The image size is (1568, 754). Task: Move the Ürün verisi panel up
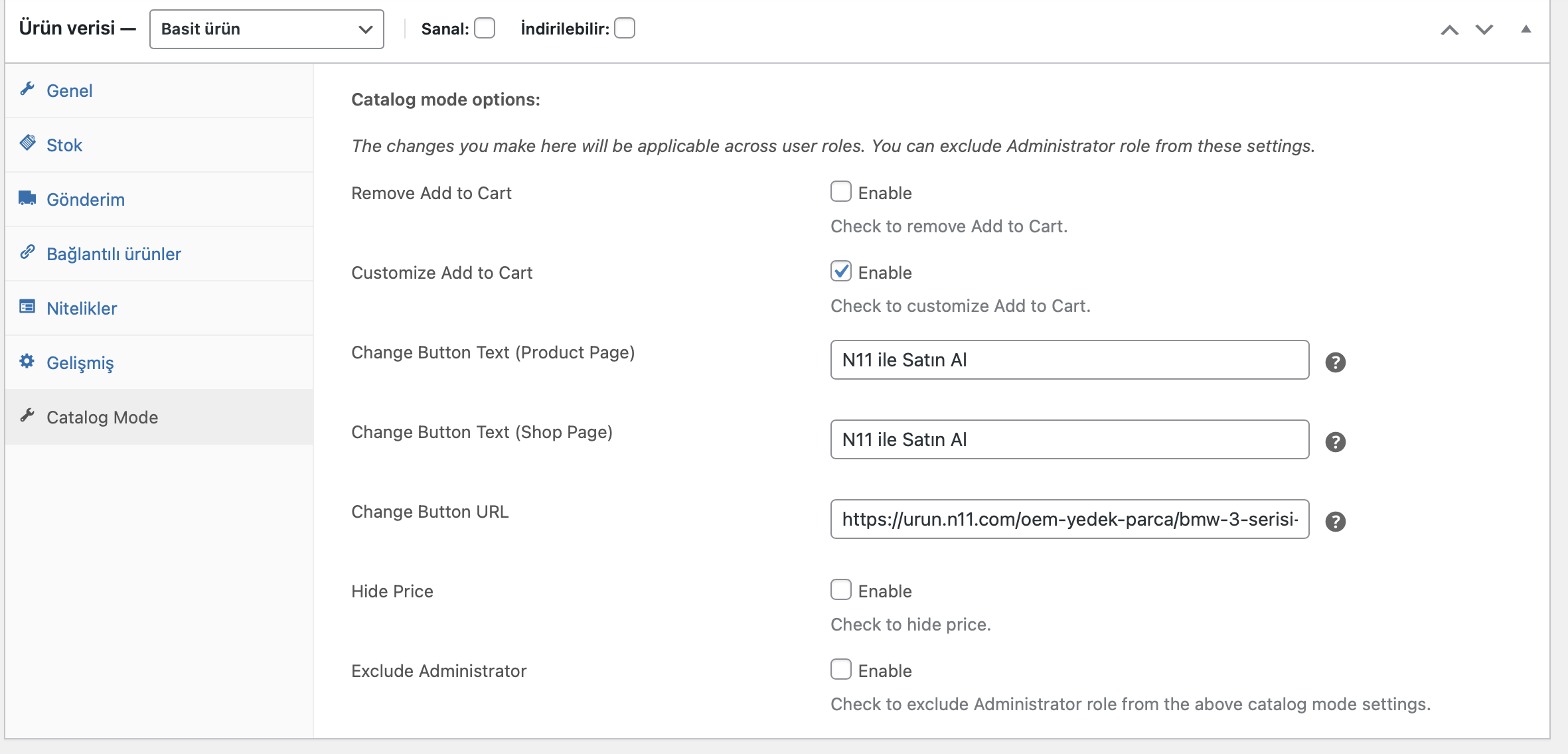click(x=1450, y=30)
